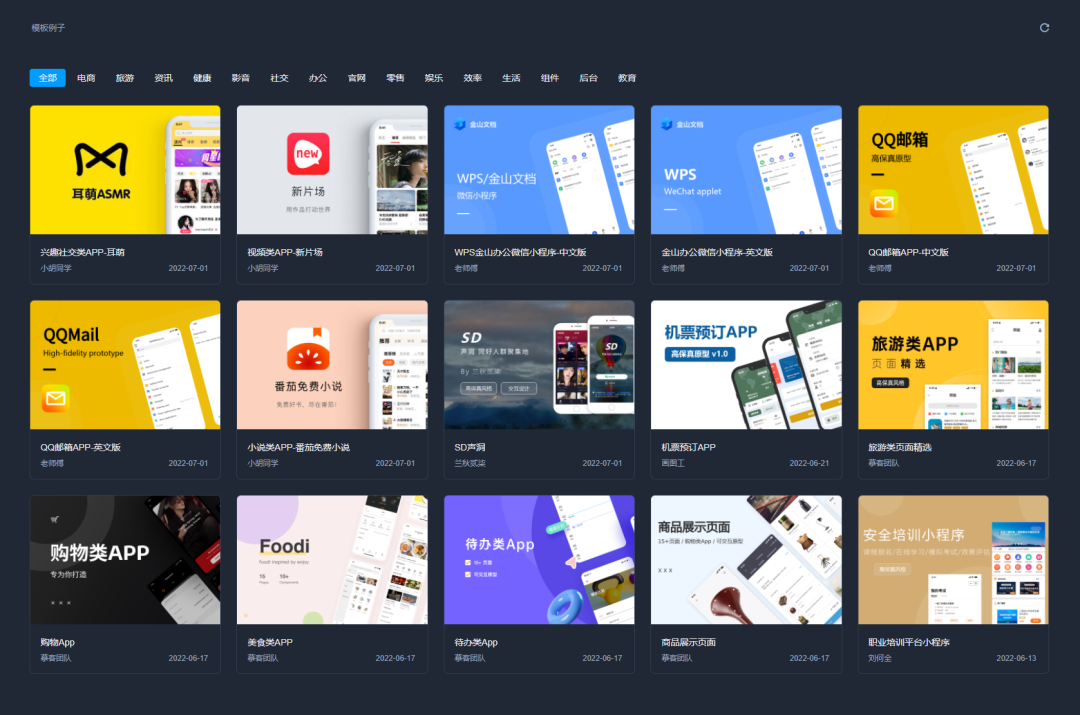Select the 社交 category tab
This screenshot has height=715, width=1080.
coord(279,78)
